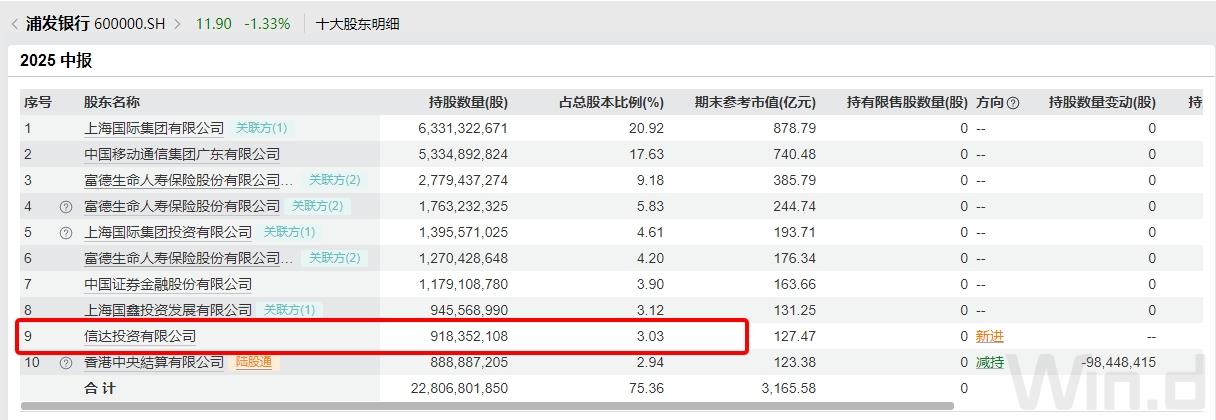This screenshot has width=1216, height=420.
Task: Click 关联方(2) tag in row 3
Action: pyautogui.click(x=334, y=180)
